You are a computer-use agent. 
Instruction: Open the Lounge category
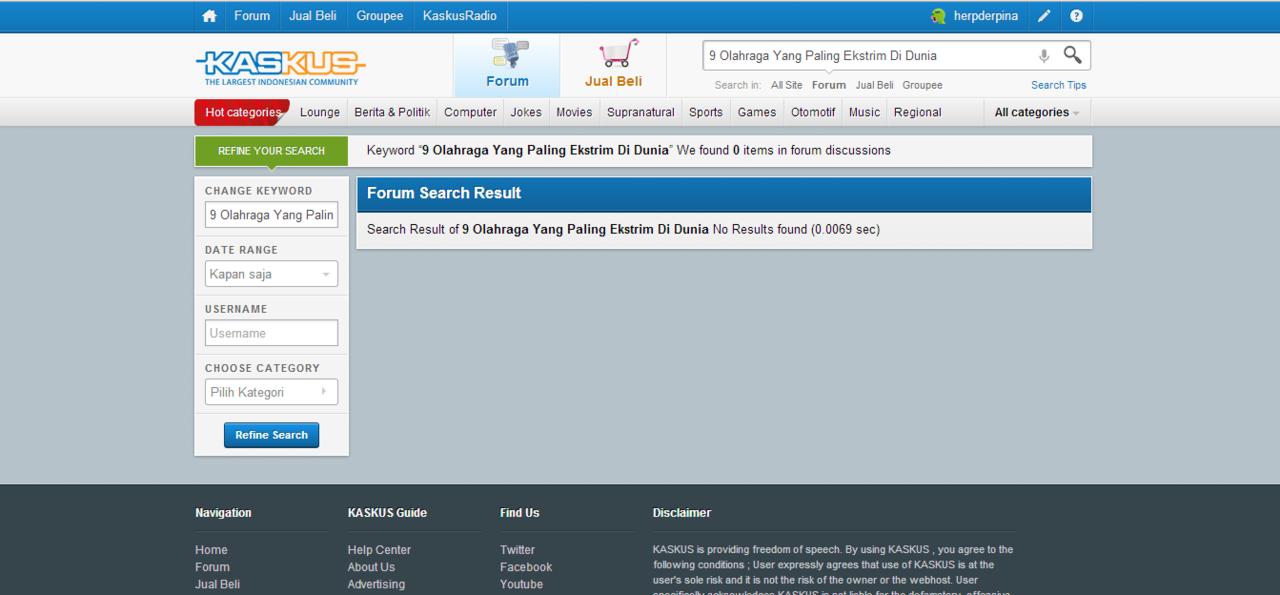point(320,112)
